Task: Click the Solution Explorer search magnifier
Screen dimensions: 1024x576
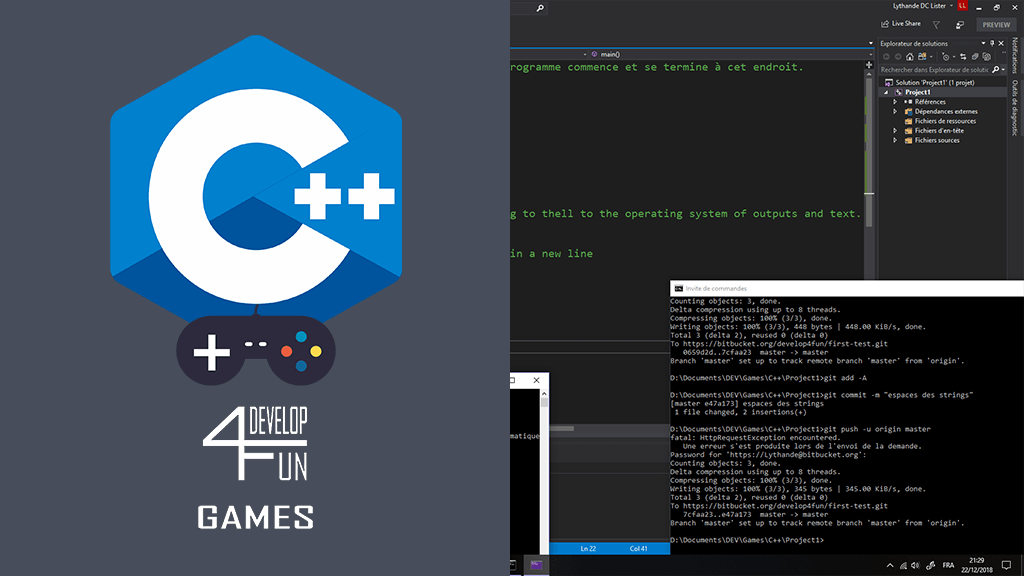Action: pyautogui.click(x=995, y=69)
